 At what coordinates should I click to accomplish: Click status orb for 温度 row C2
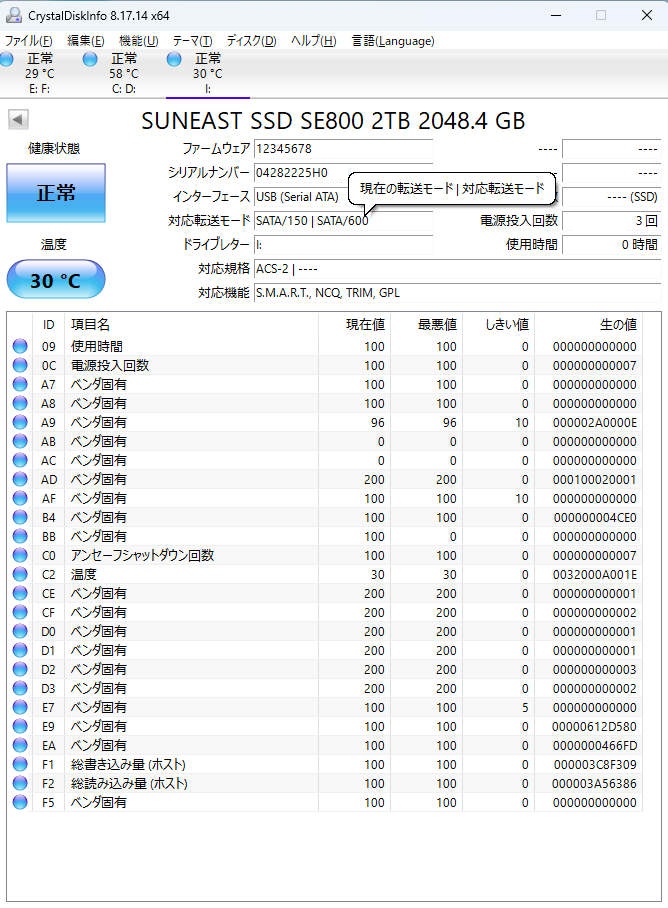point(20,574)
